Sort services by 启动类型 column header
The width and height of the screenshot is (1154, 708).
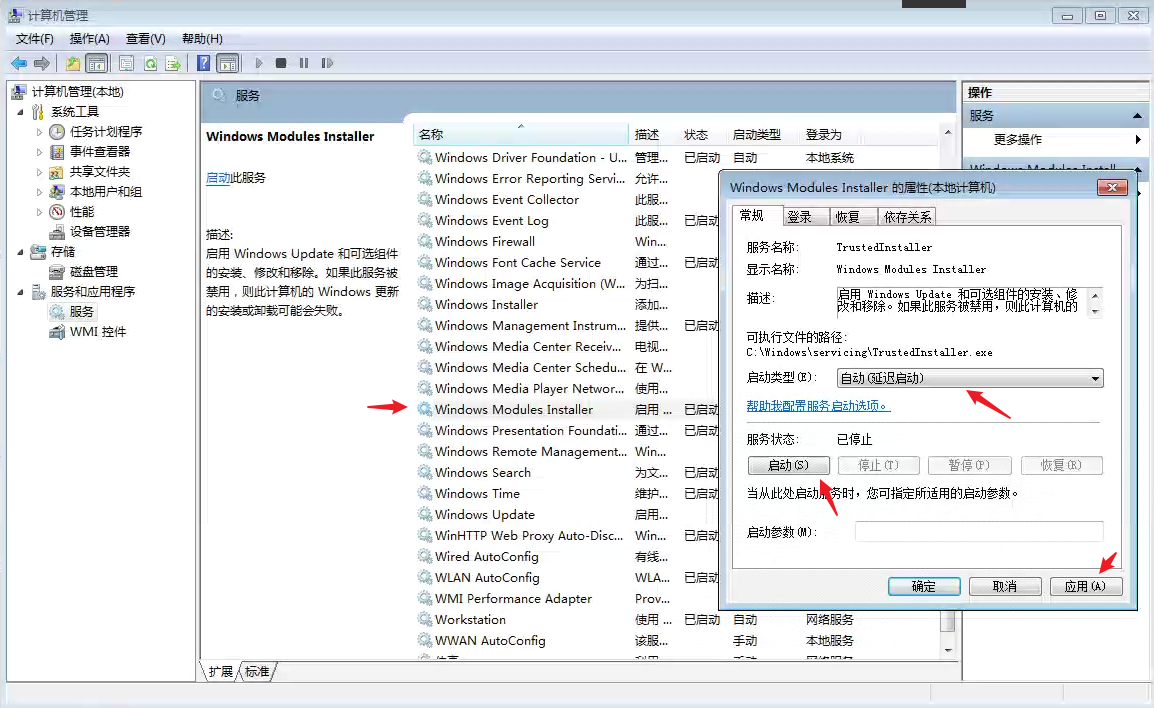(x=763, y=135)
